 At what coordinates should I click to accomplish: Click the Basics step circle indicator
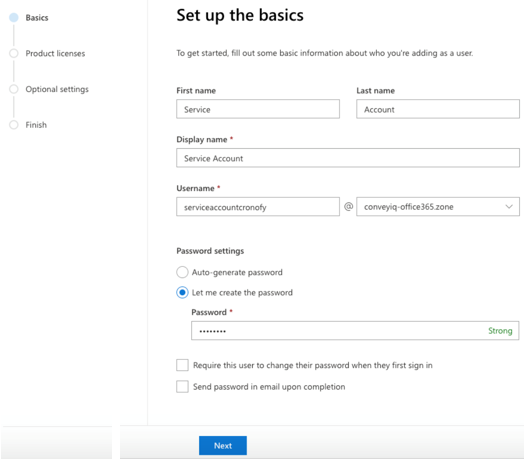coord(14,18)
